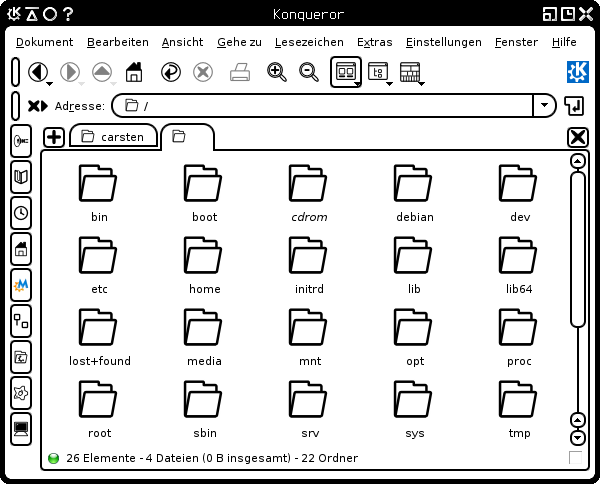The image size is (600, 484).
Task: Click the Go arrow beside address bar
Action: pos(574,106)
